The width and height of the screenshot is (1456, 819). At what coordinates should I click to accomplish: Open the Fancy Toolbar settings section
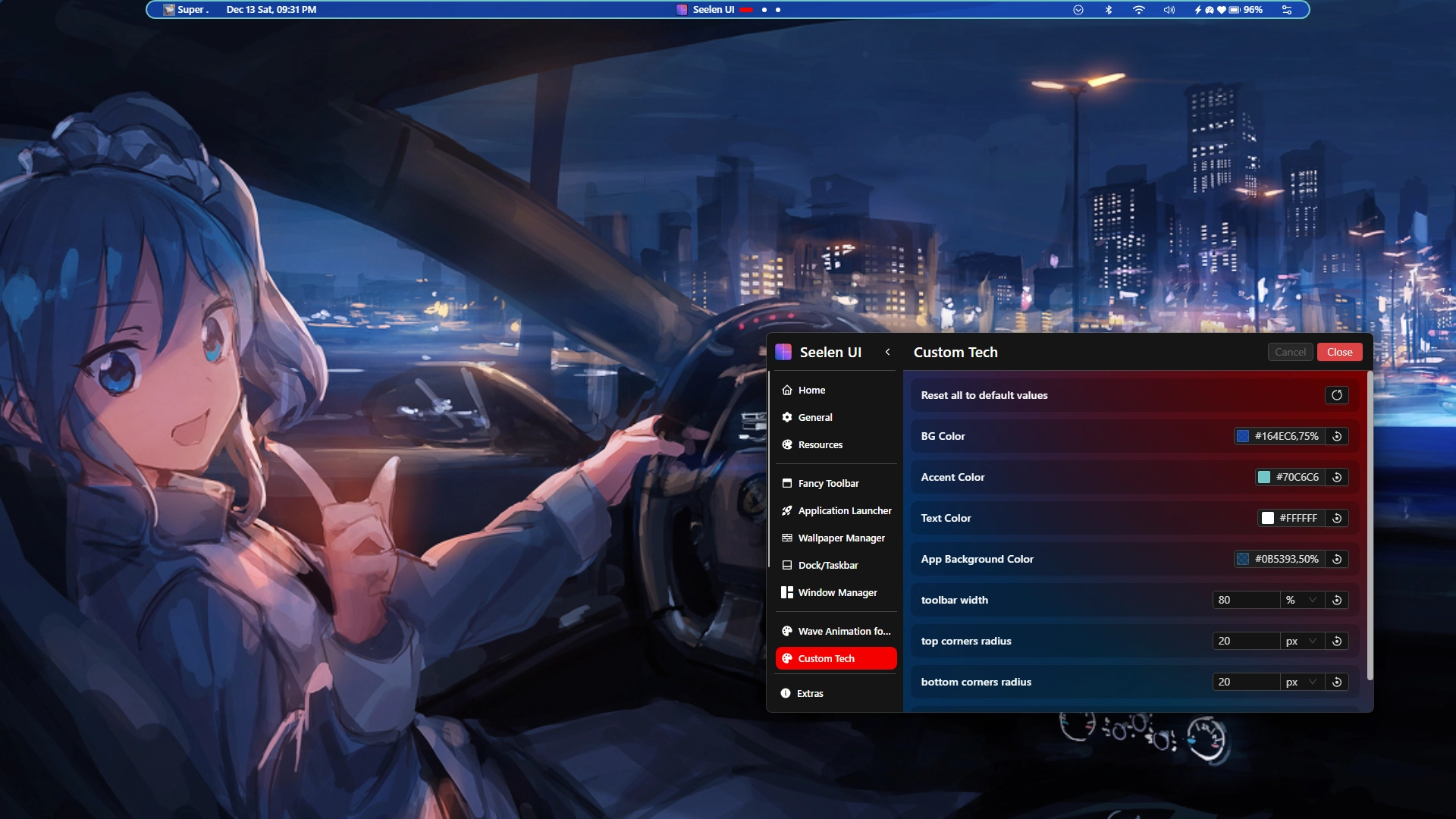(x=828, y=483)
